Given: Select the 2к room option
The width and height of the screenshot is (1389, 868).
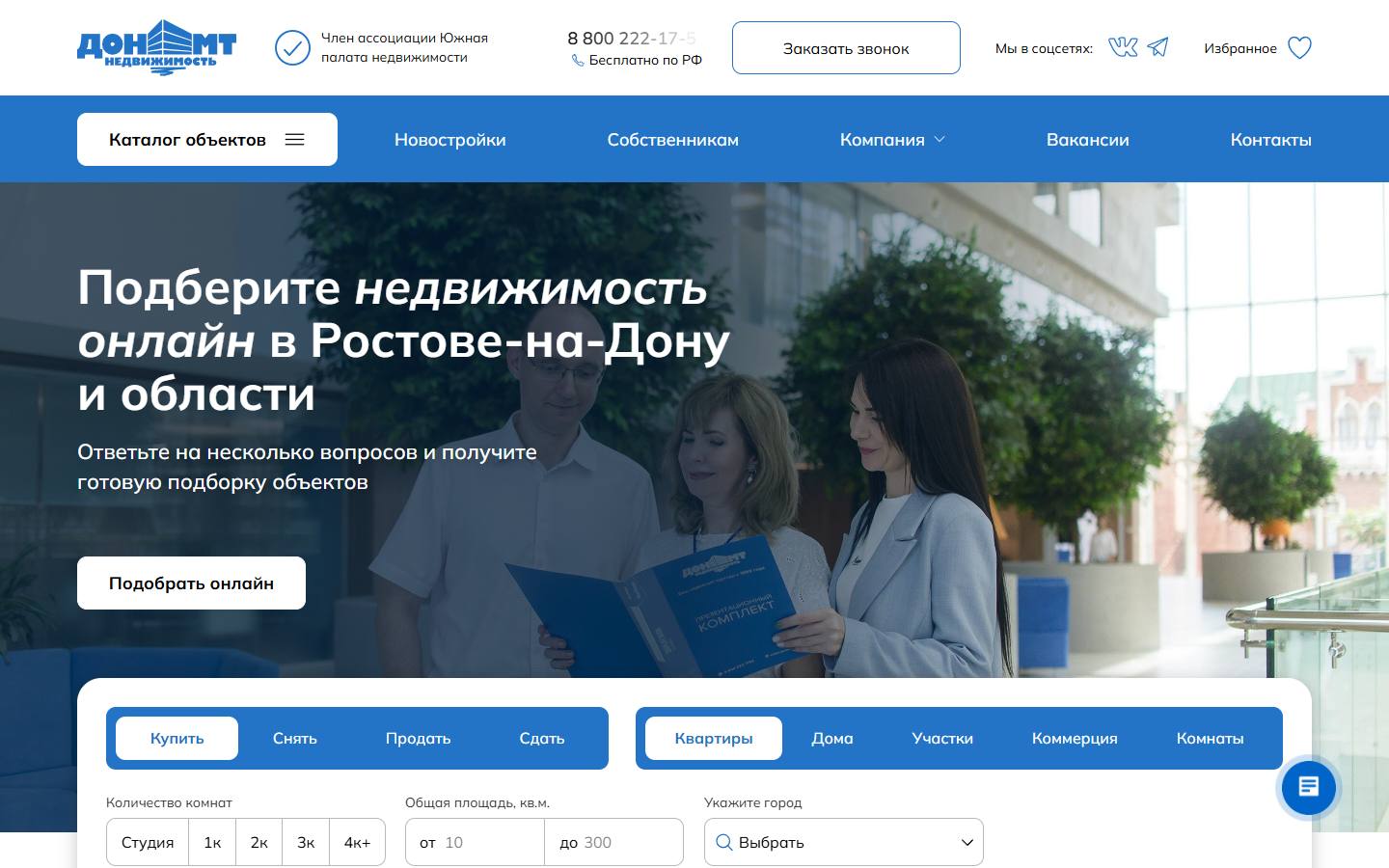Looking at the screenshot, I should (259, 842).
